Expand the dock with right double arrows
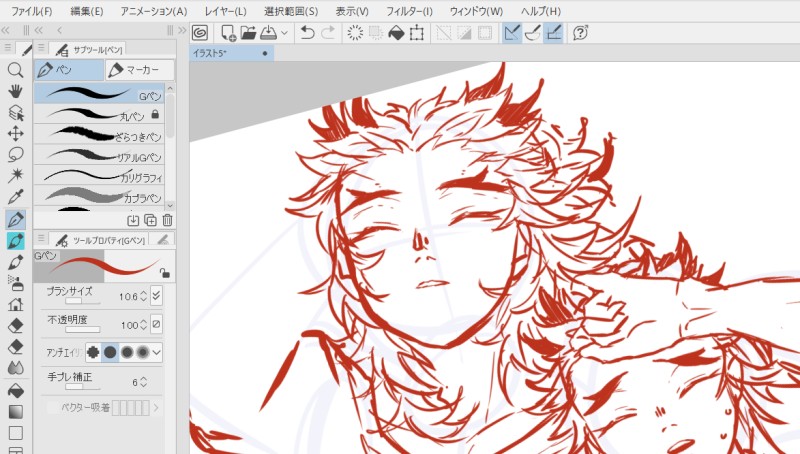This screenshot has width=800, height=454. coord(182,31)
